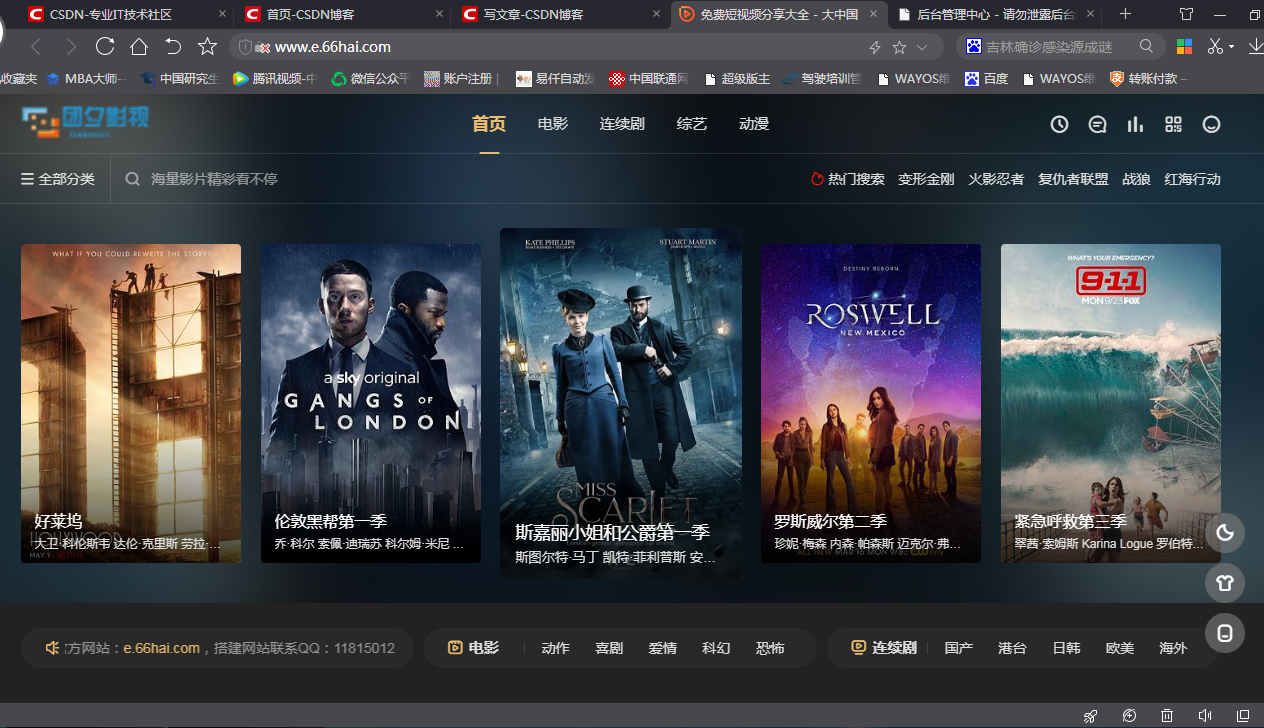
Task: Switch to 写文章-CSDN博客 tab
Action: tap(559, 14)
